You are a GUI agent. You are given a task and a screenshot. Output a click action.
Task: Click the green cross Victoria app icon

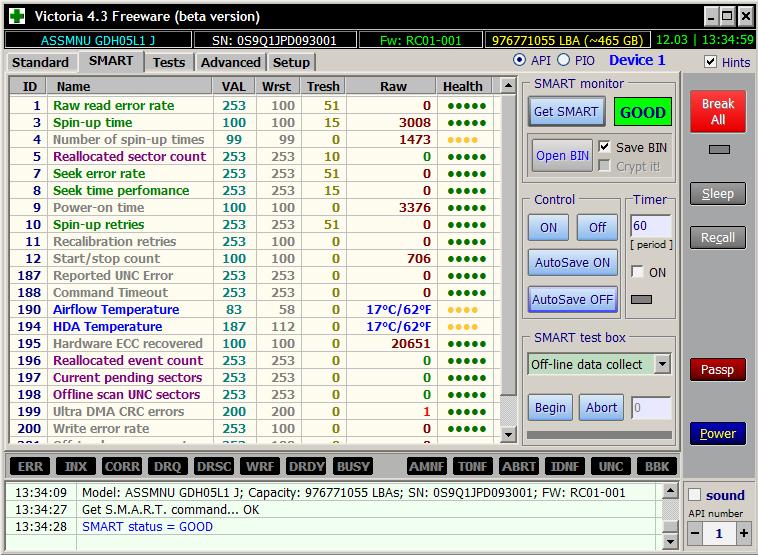pyautogui.click(x=16, y=16)
